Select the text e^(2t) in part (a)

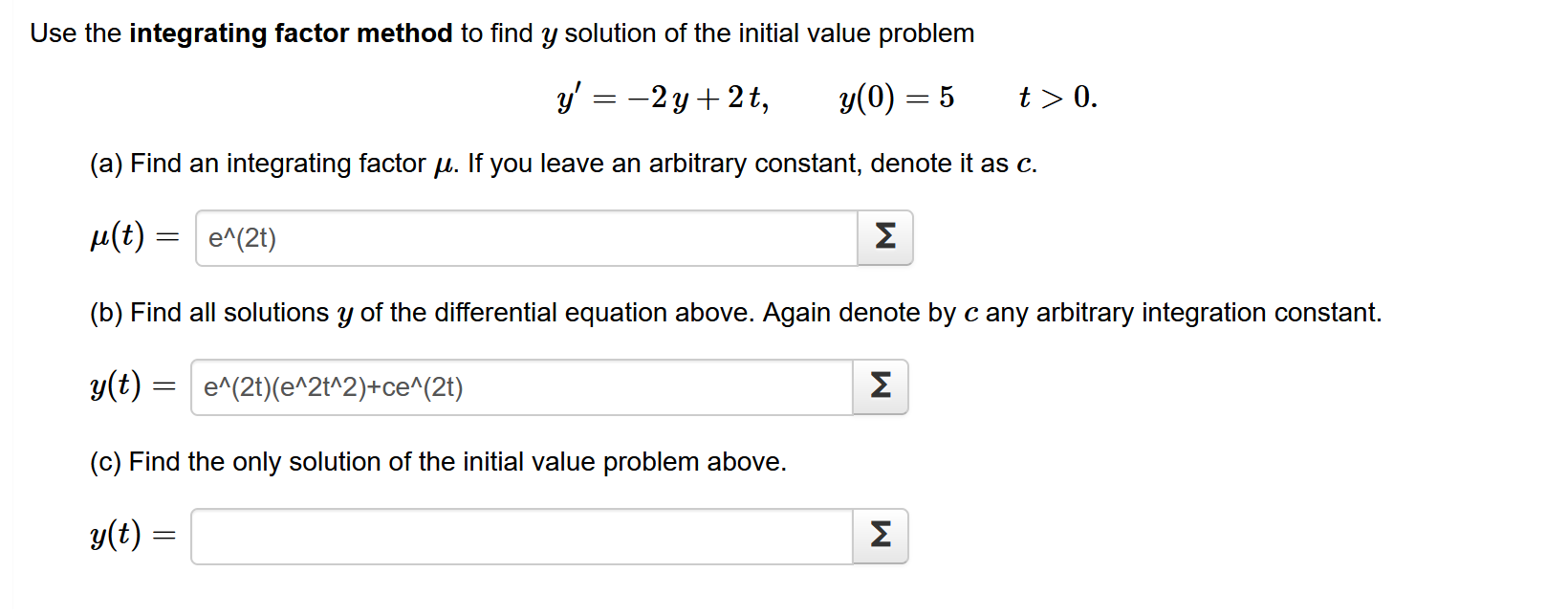pyautogui.click(x=242, y=238)
